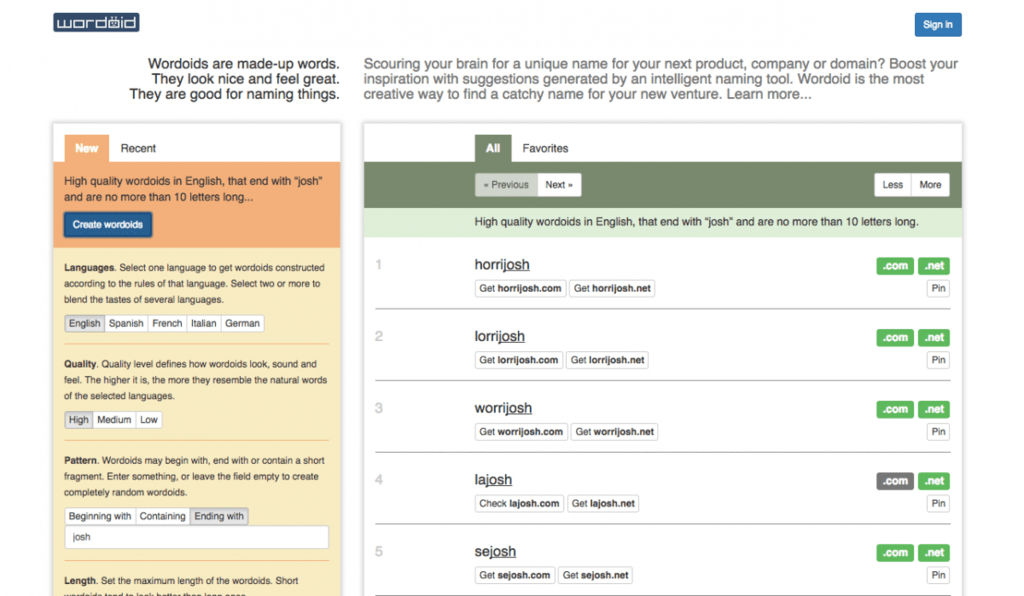Viewport: 1024px width, 596px height.
Task: Click gray .com badge for lajosh
Action: 895,481
